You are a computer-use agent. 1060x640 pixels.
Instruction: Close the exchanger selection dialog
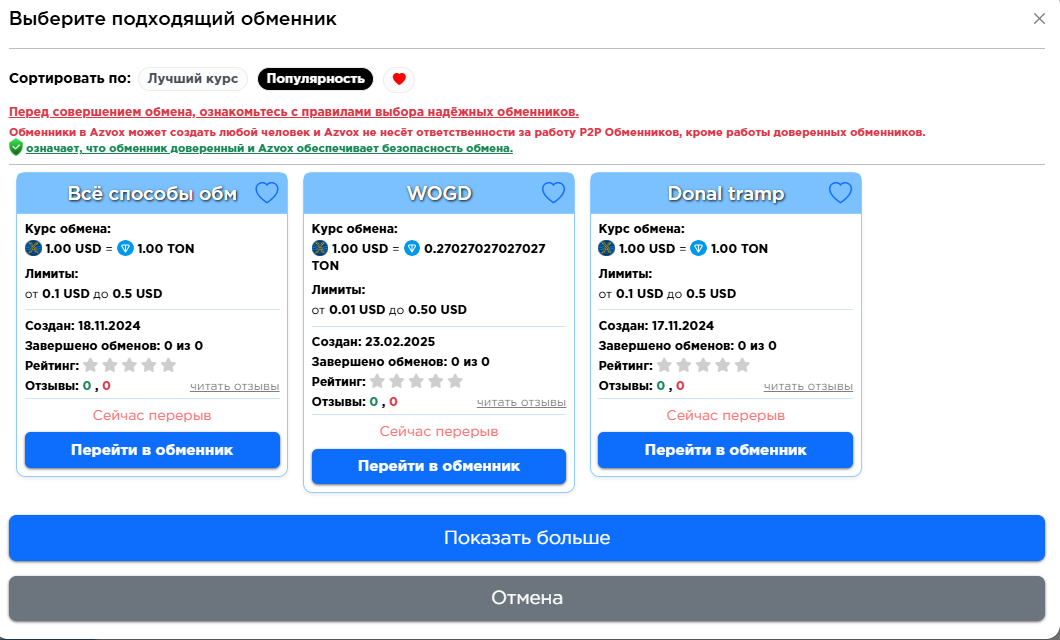[x=1039, y=19]
